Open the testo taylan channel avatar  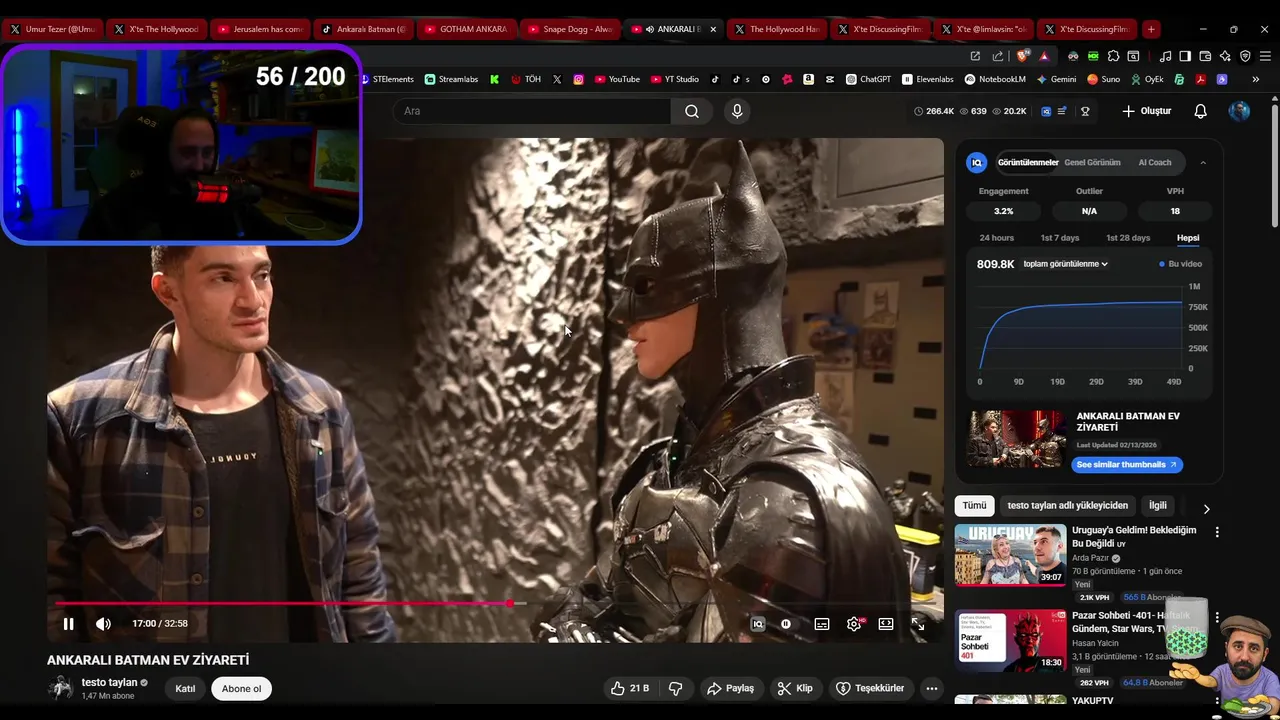61,688
